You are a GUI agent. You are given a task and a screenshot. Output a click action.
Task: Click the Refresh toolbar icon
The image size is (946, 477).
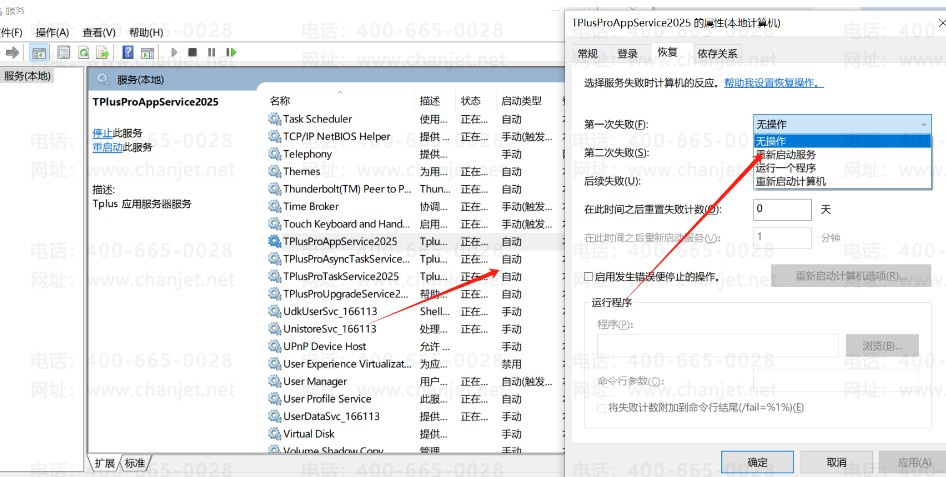84,52
